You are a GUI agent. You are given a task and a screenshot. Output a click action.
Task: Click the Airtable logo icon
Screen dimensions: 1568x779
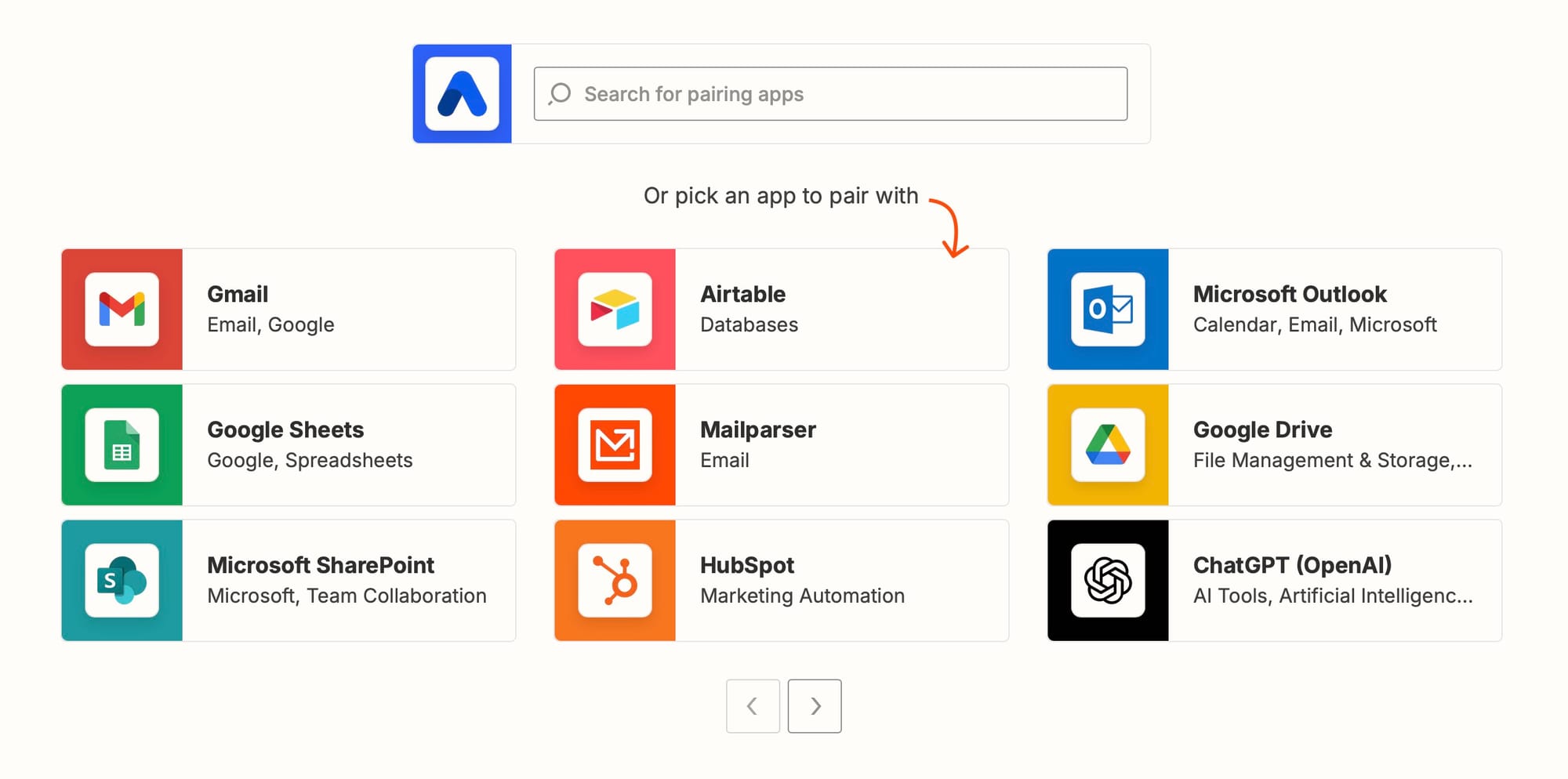[615, 310]
